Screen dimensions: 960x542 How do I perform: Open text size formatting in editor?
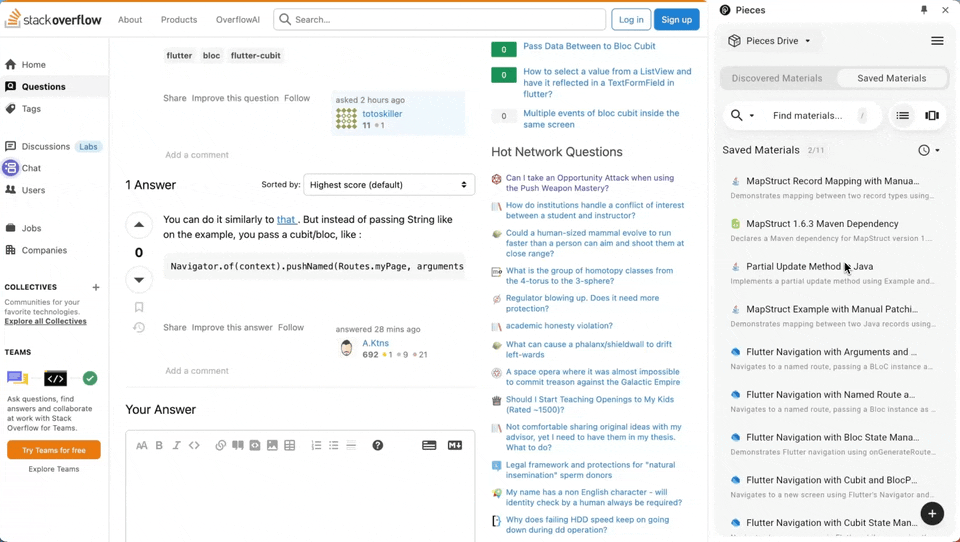(141, 445)
